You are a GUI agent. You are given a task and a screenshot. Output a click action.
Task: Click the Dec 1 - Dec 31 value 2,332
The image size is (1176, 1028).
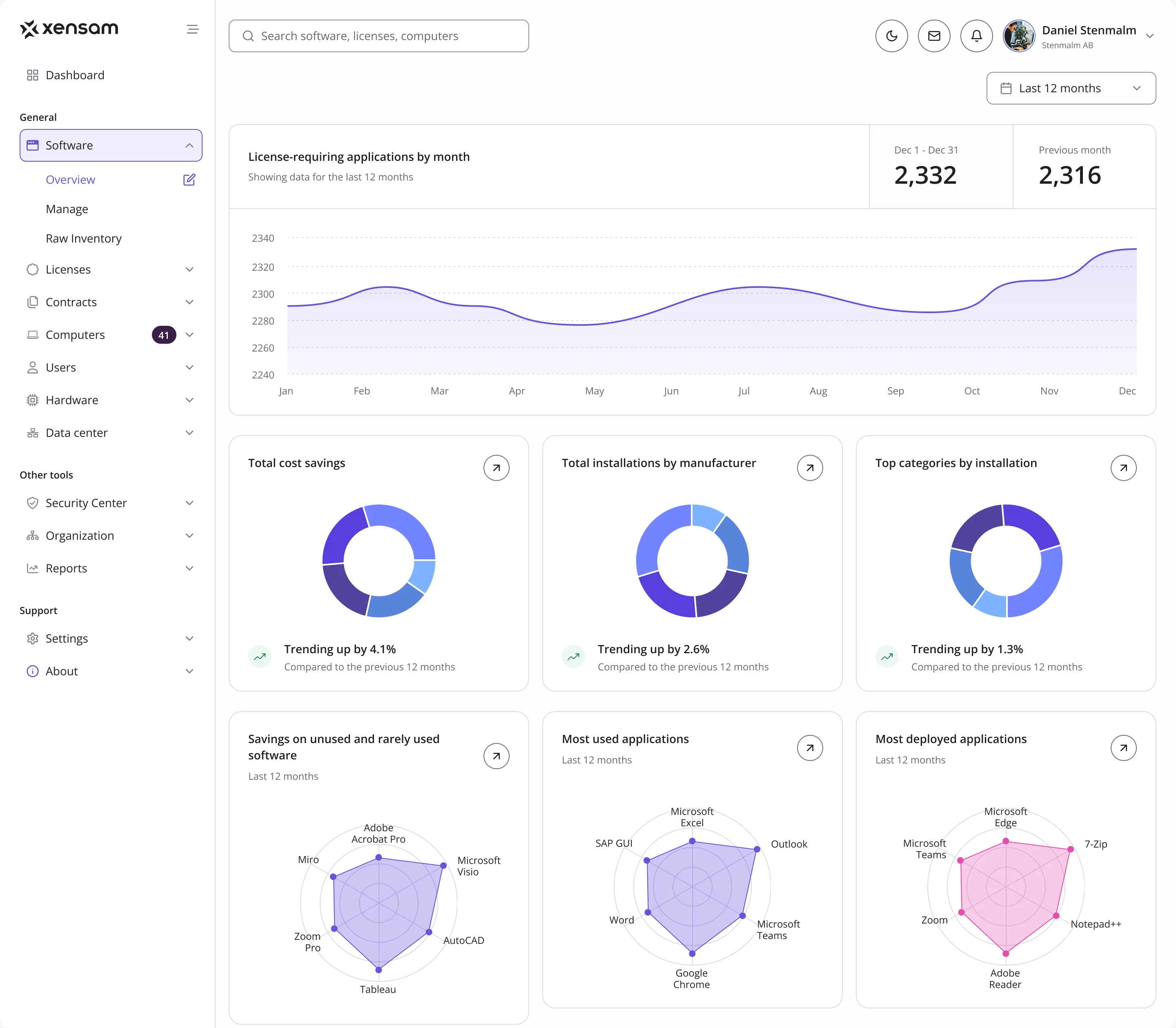click(x=925, y=175)
